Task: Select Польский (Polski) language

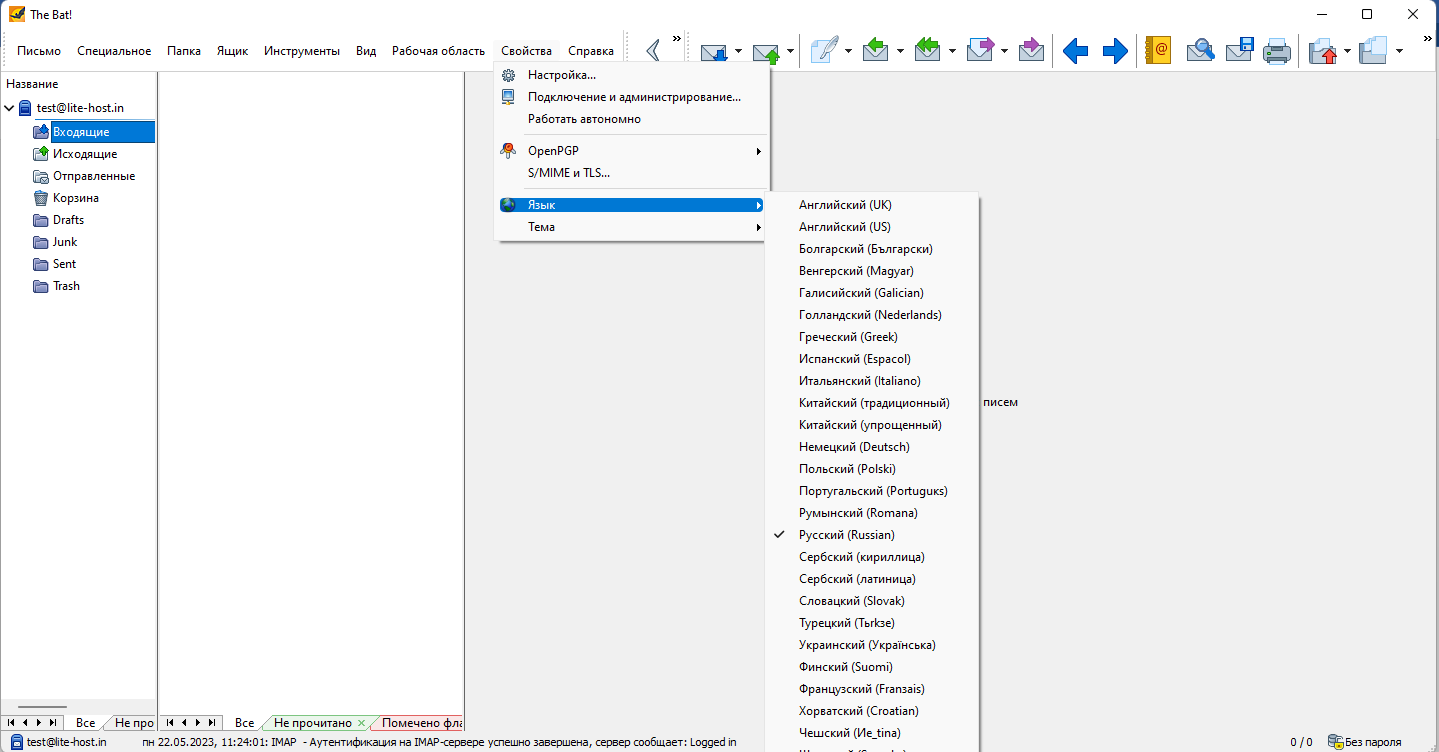Action: [x=872, y=469]
